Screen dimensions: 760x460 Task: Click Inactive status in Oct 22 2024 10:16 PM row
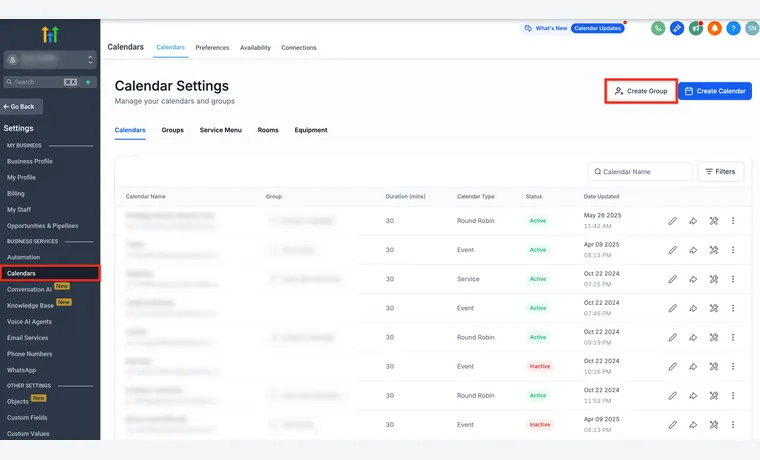click(x=539, y=366)
